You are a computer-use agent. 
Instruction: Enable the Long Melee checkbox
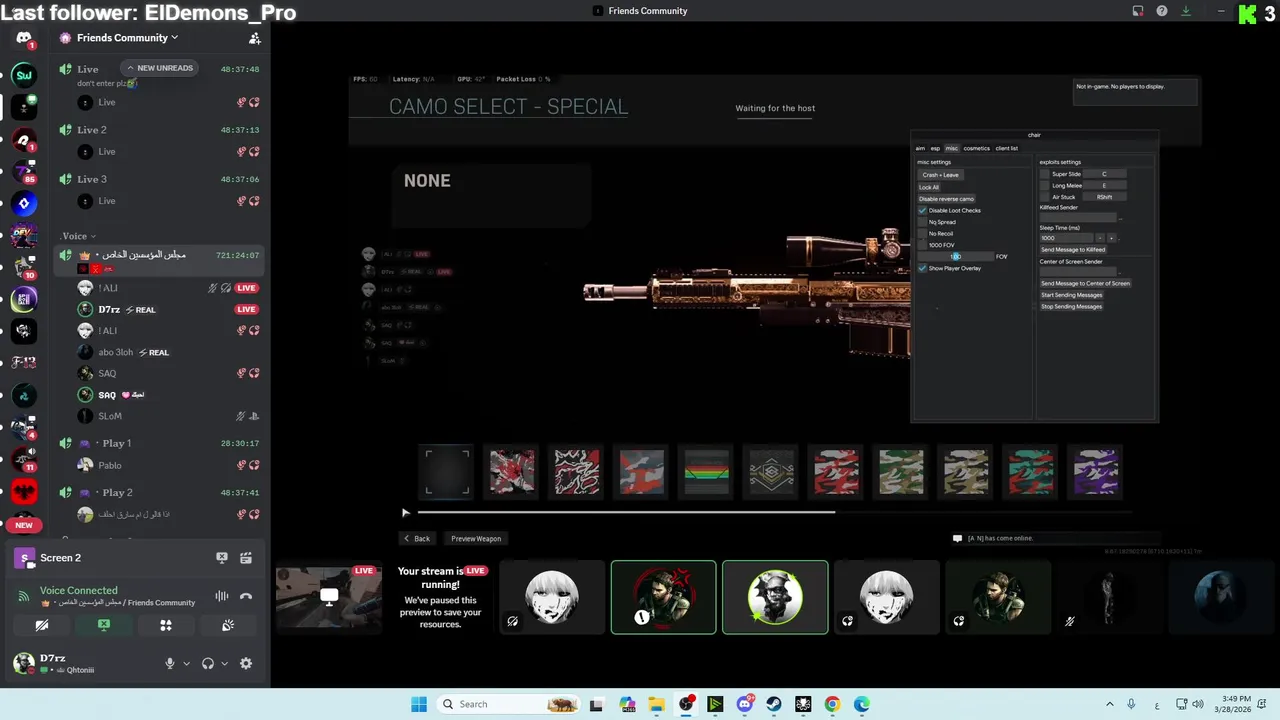1044,185
